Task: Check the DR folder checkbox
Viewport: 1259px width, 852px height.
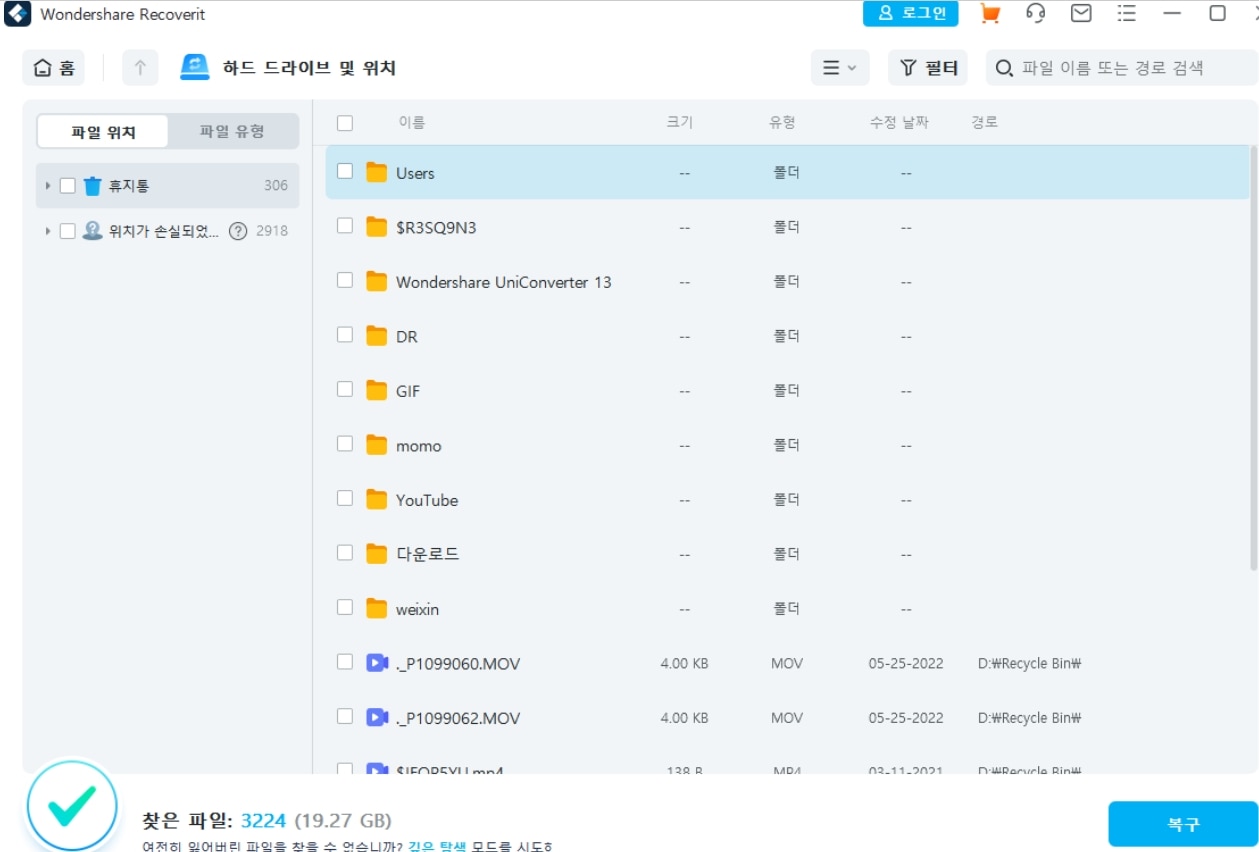Action: pyautogui.click(x=345, y=335)
